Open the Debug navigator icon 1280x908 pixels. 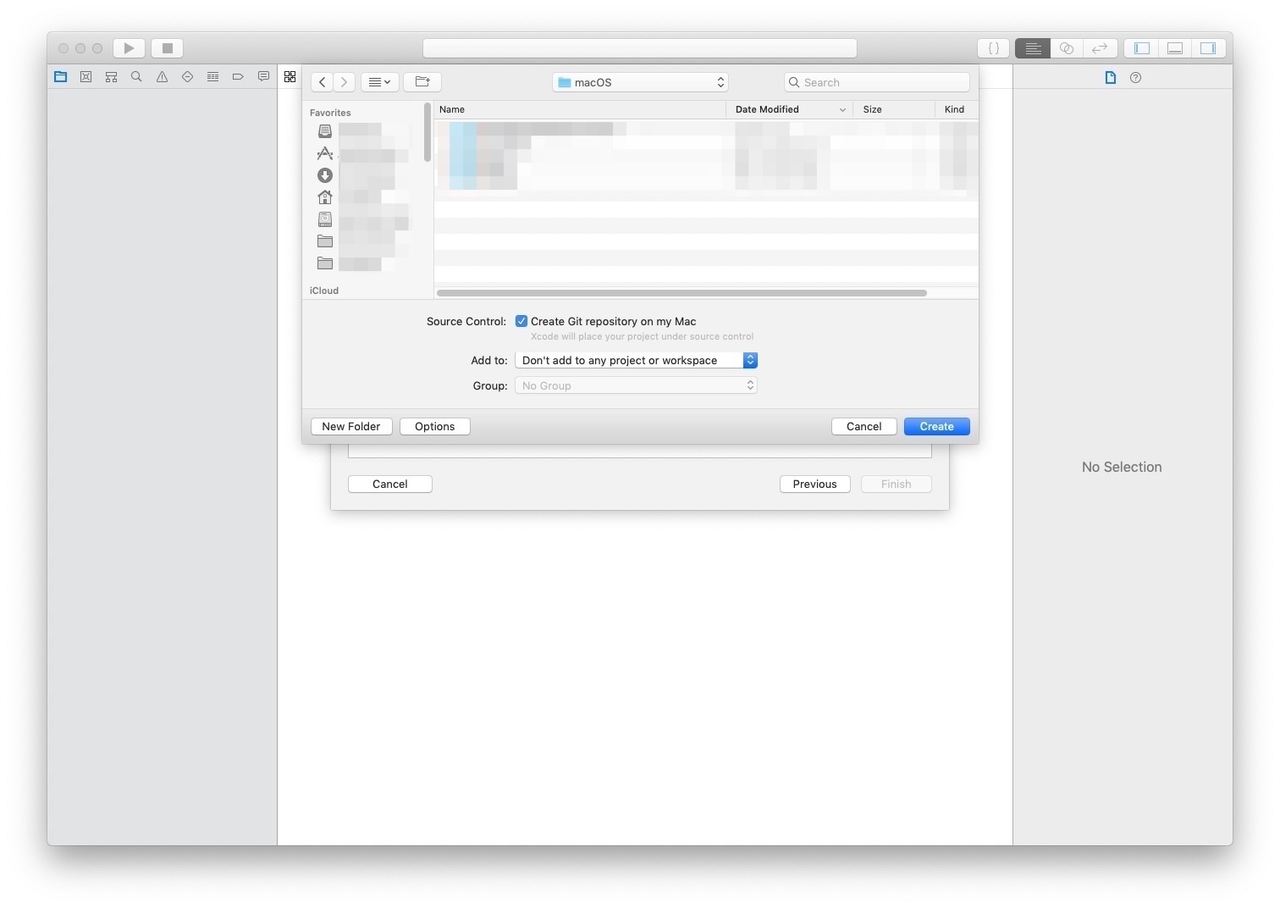pyautogui.click(x=213, y=77)
